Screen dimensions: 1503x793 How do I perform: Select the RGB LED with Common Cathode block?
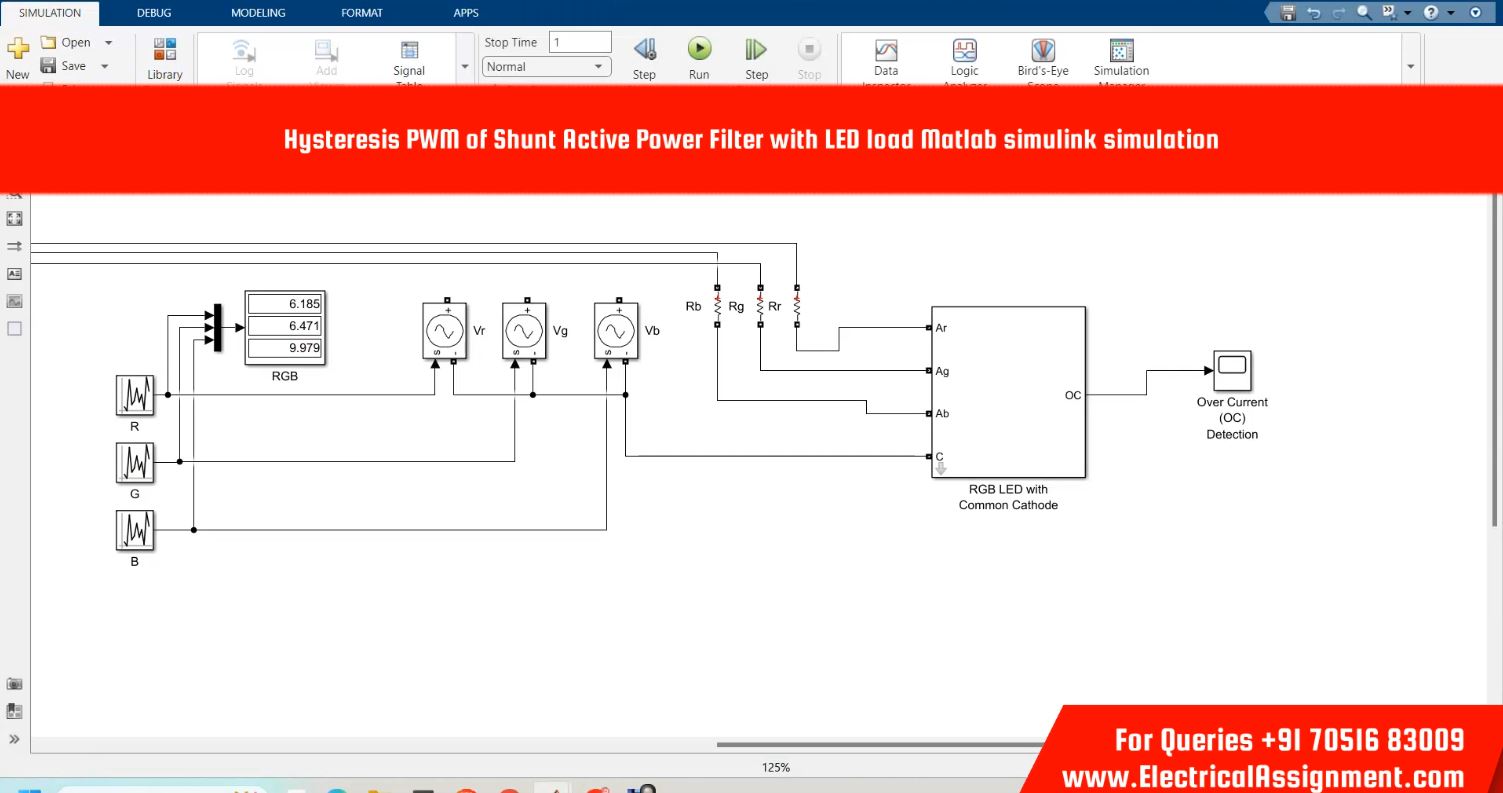[1008, 392]
